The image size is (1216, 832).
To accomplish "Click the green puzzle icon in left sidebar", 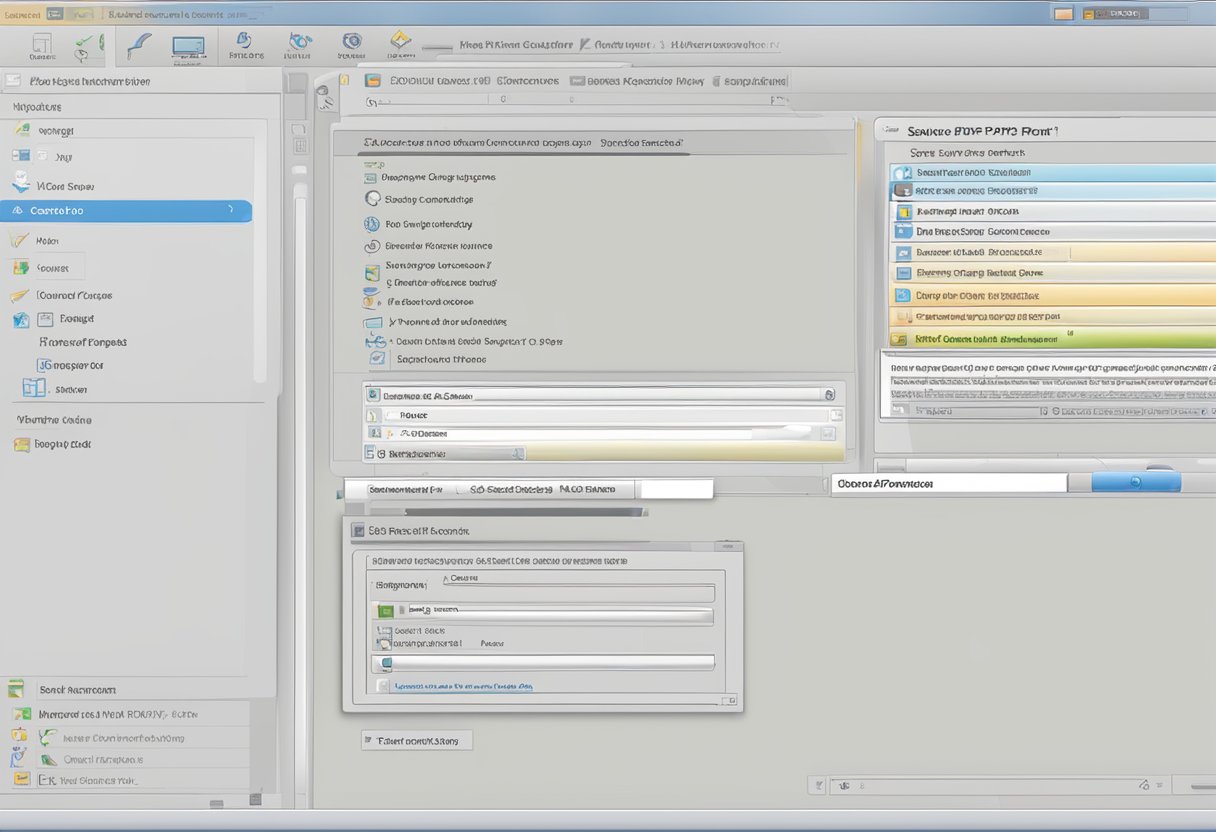I will click(19, 268).
